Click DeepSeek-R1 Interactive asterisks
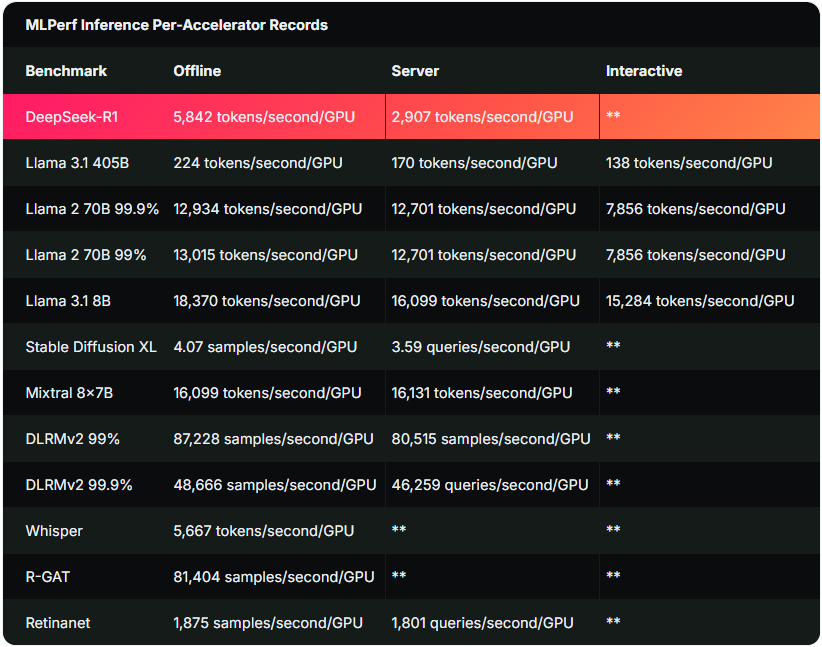Viewport: 822px width, 647px height. pyautogui.click(x=613, y=115)
